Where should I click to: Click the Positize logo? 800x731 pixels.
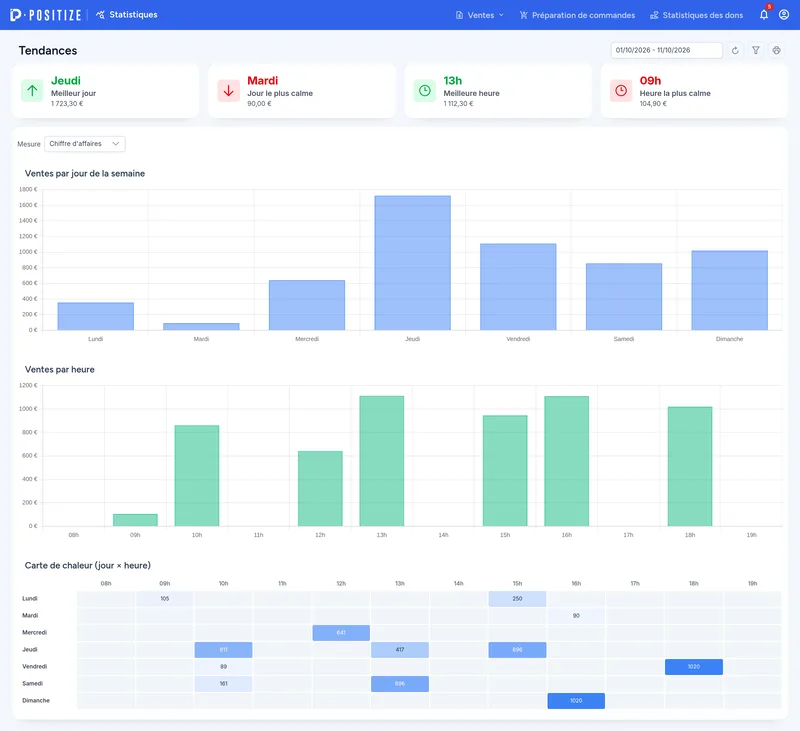coord(45,15)
